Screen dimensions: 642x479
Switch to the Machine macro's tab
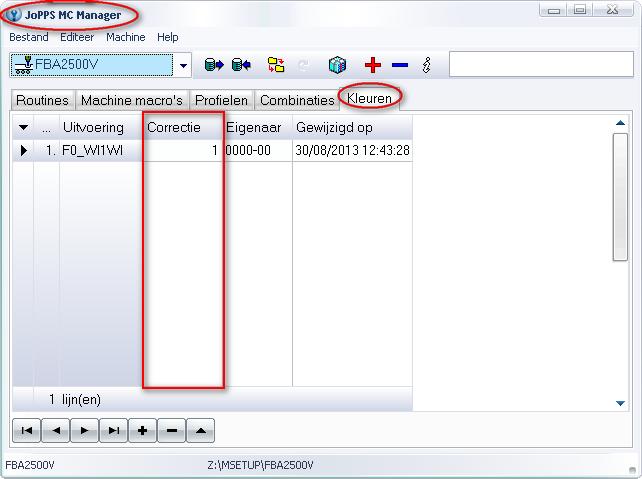[131, 100]
